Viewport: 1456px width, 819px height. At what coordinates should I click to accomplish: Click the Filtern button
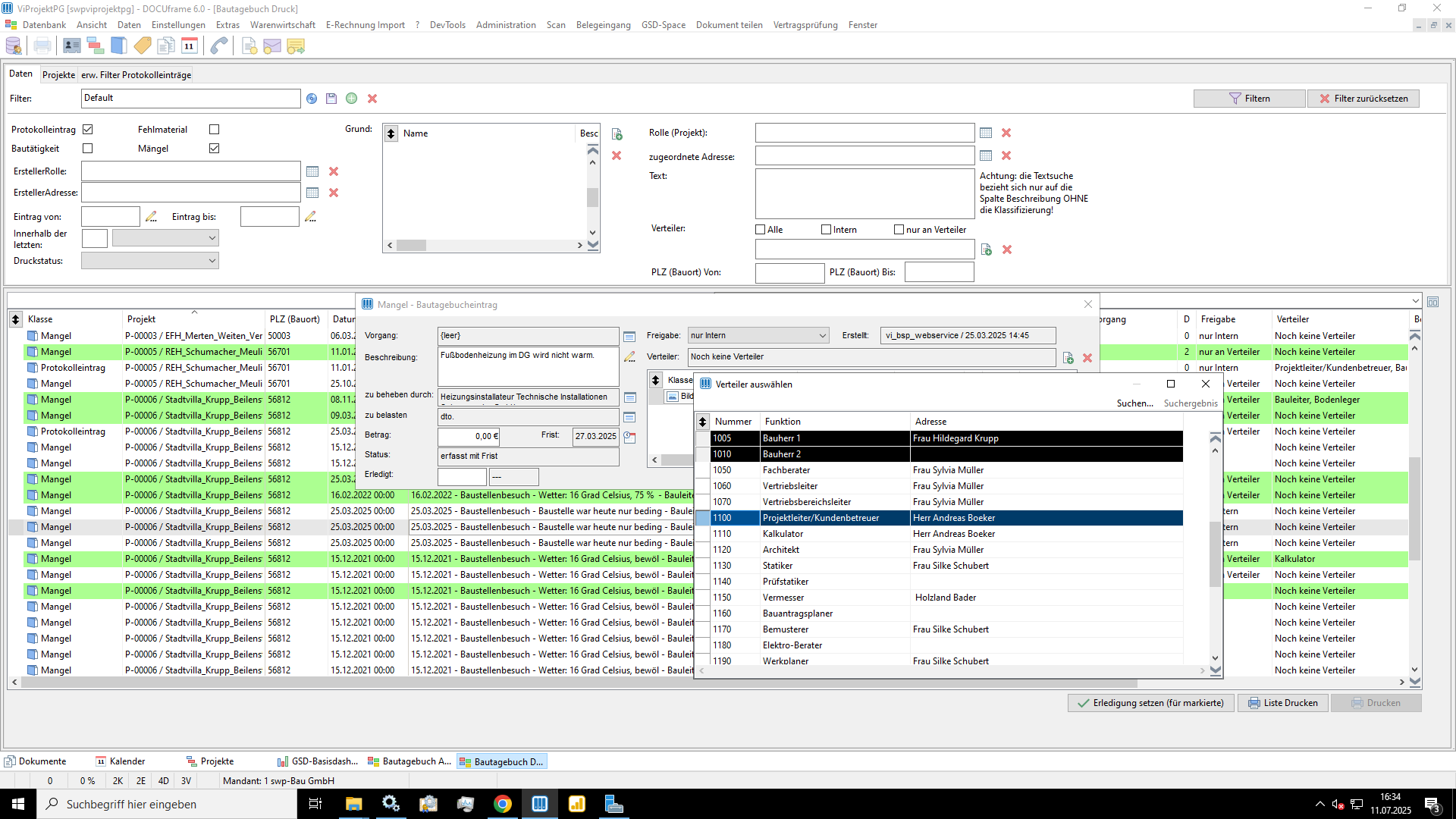1249,99
